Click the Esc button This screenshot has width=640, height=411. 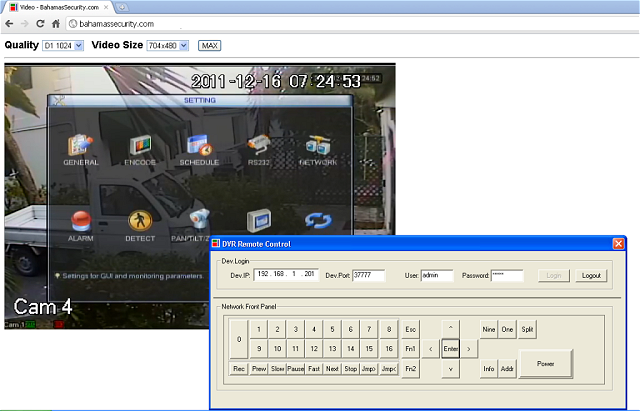411,329
